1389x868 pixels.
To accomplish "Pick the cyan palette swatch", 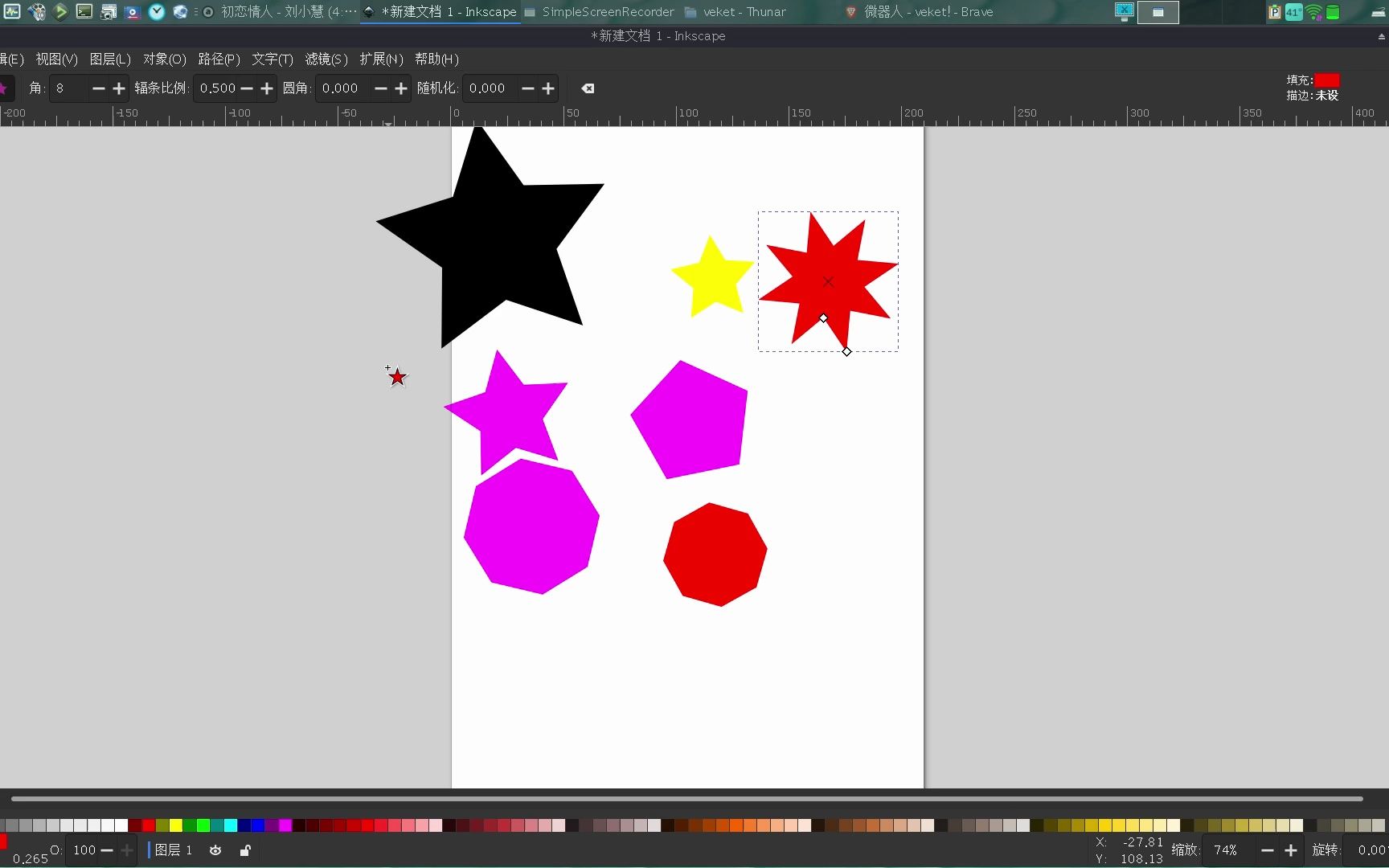I will (x=231, y=825).
